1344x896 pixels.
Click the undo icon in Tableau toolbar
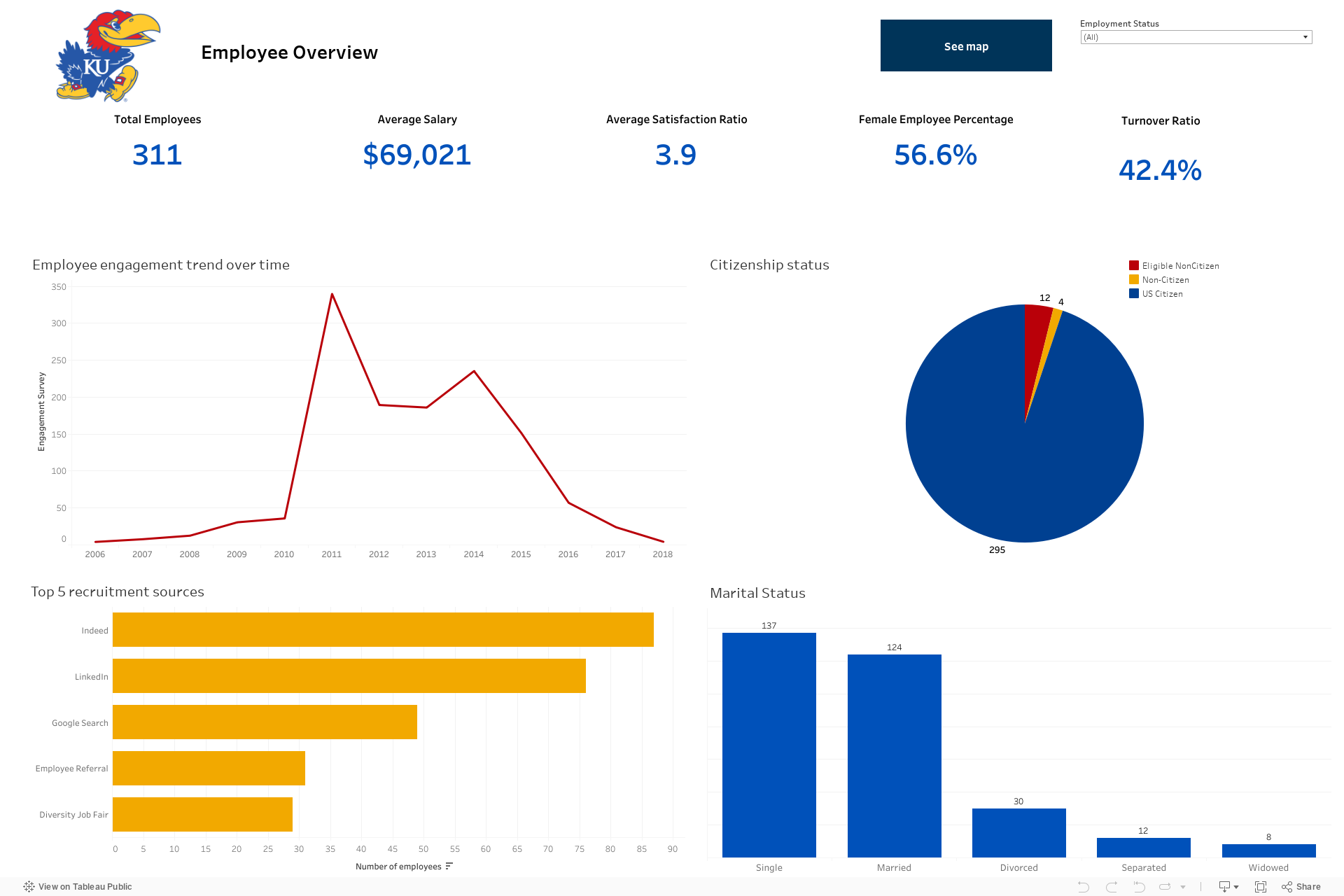1083,887
